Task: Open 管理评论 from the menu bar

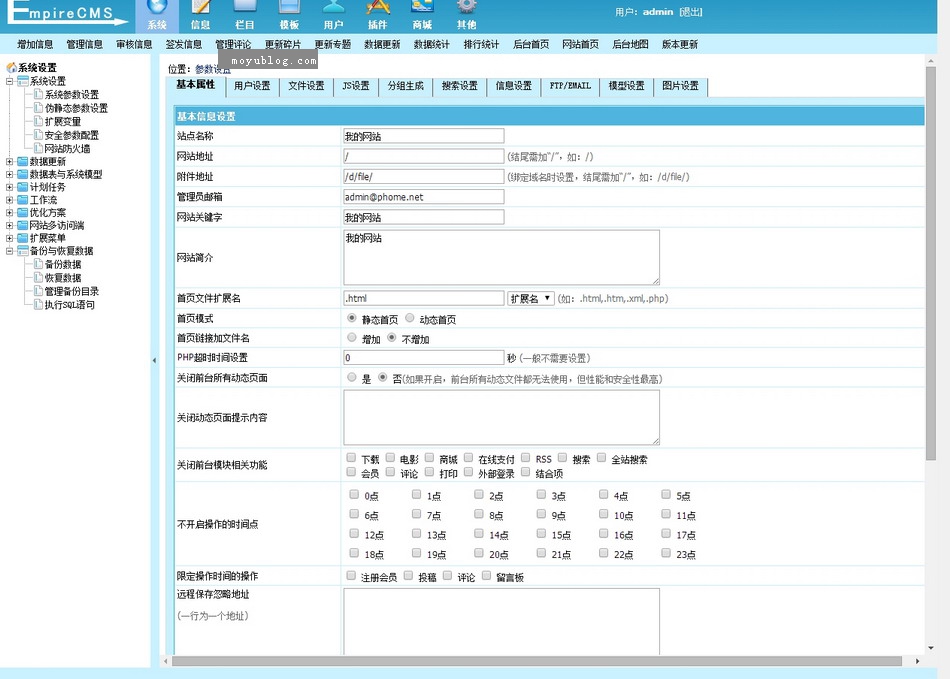Action: (x=233, y=44)
